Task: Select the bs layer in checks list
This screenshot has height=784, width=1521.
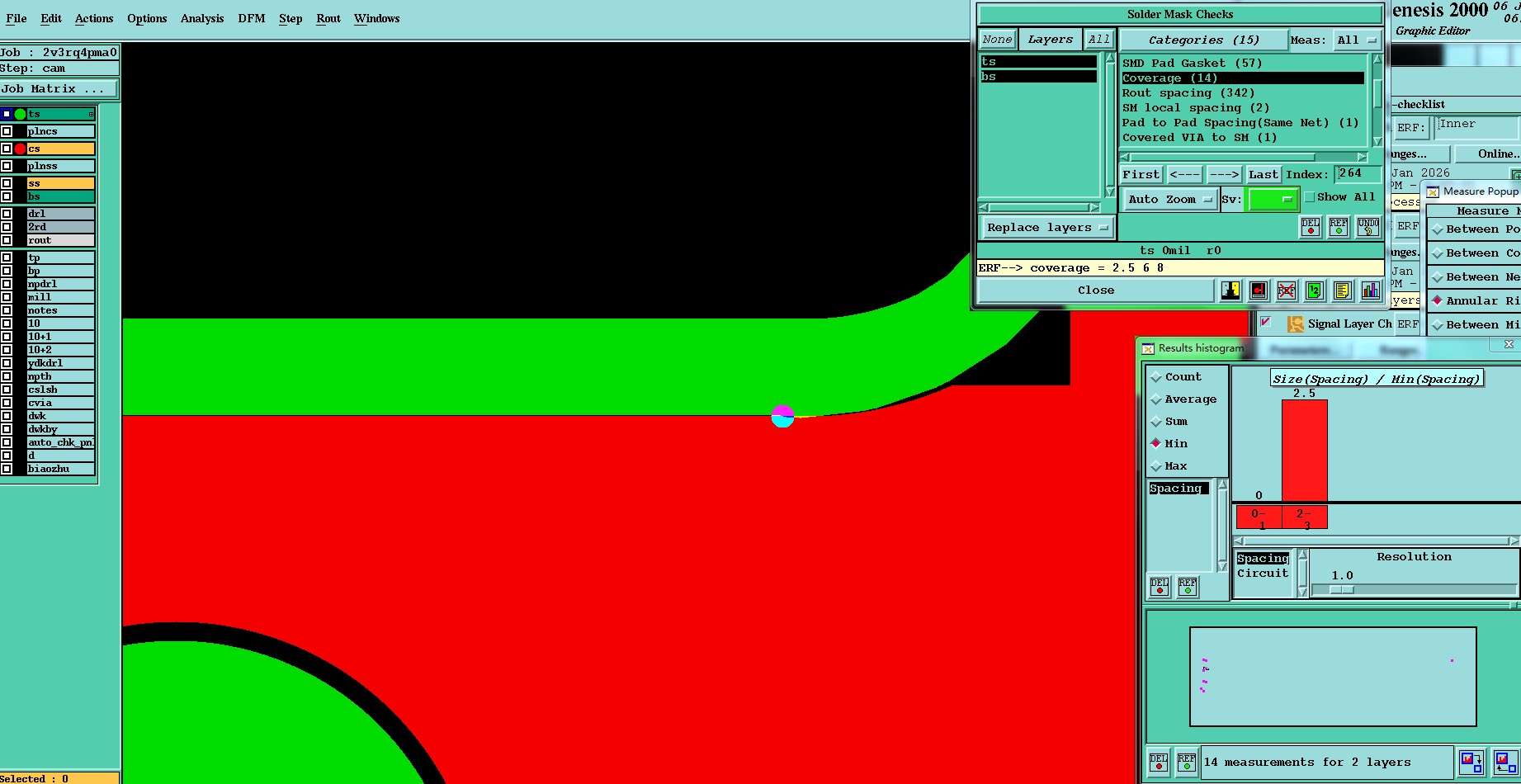Action: pos(1038,77)
